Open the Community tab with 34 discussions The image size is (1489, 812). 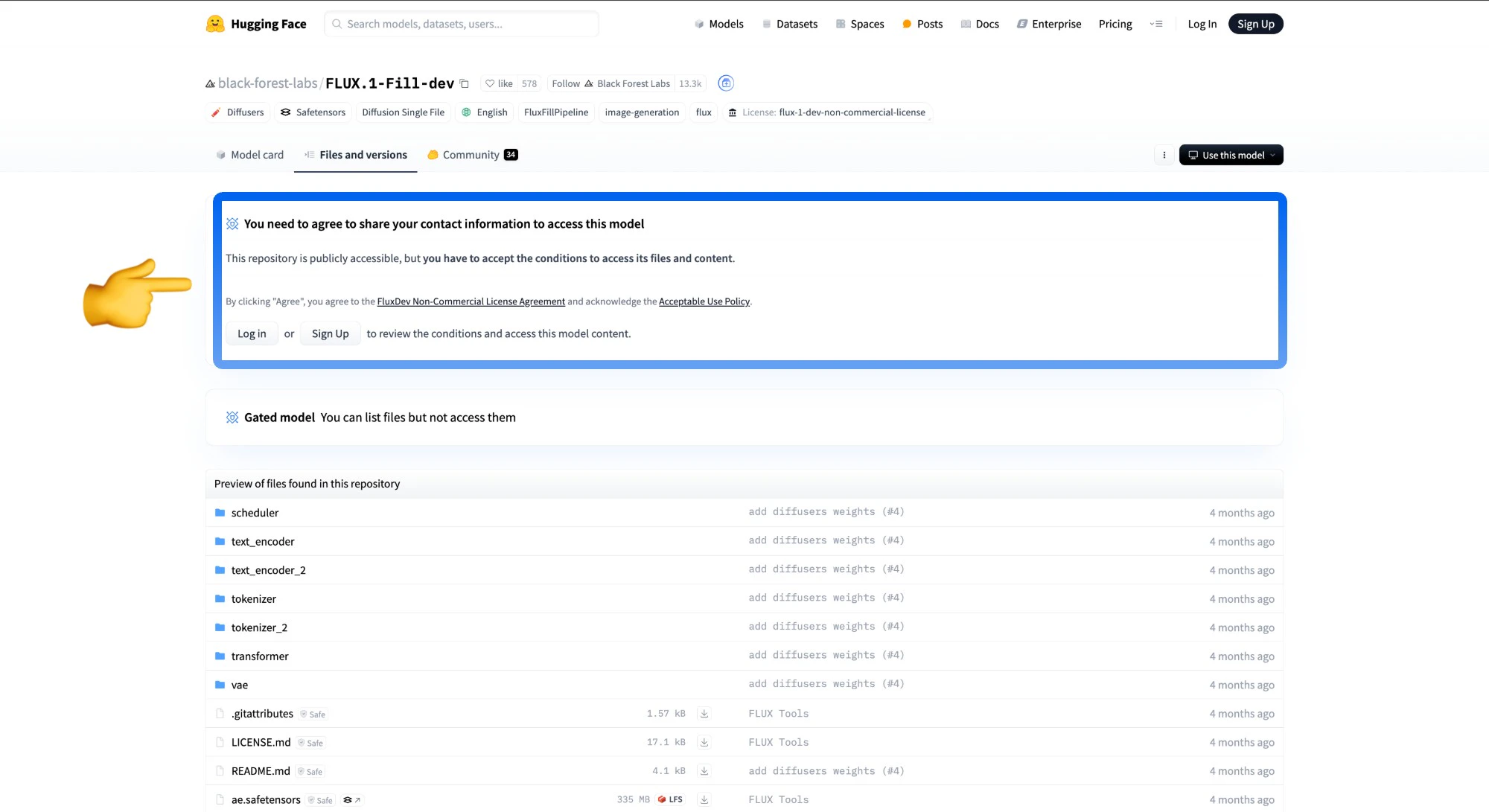point(471,155)
